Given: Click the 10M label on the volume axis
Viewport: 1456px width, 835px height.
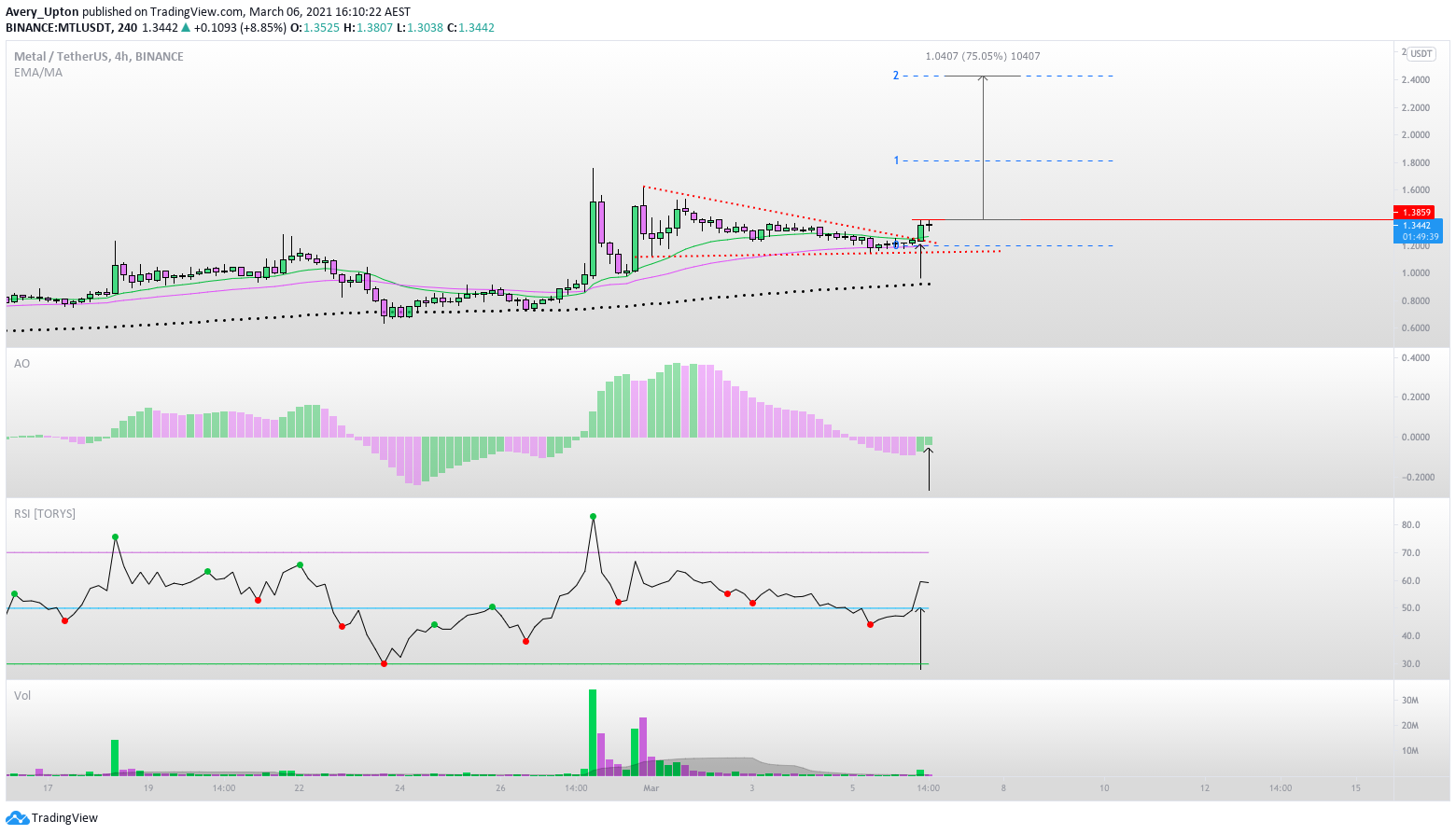Looking at the screenshot, I should pyautogui.click(x=1409, y=751).
